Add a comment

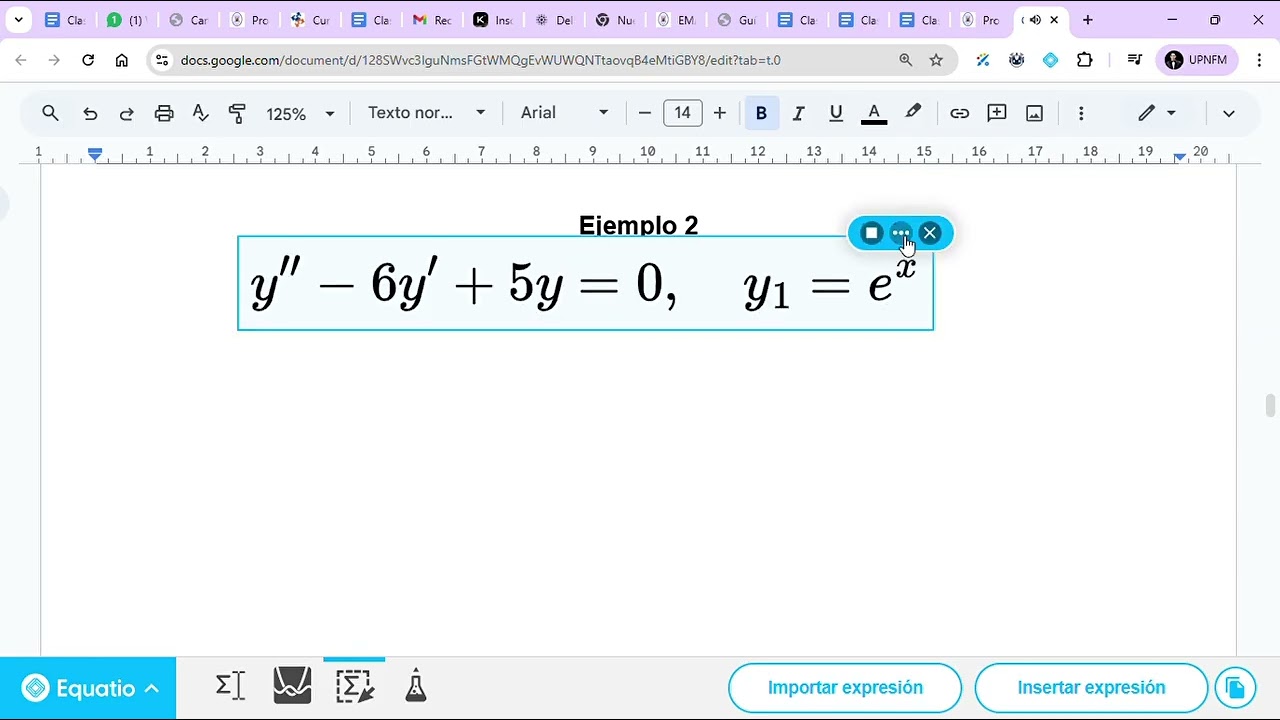[997, 113]
